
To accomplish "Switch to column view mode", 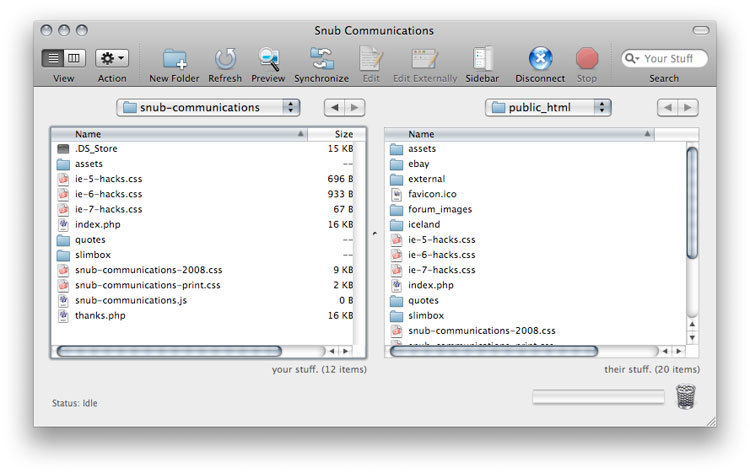I will point(75,58).
